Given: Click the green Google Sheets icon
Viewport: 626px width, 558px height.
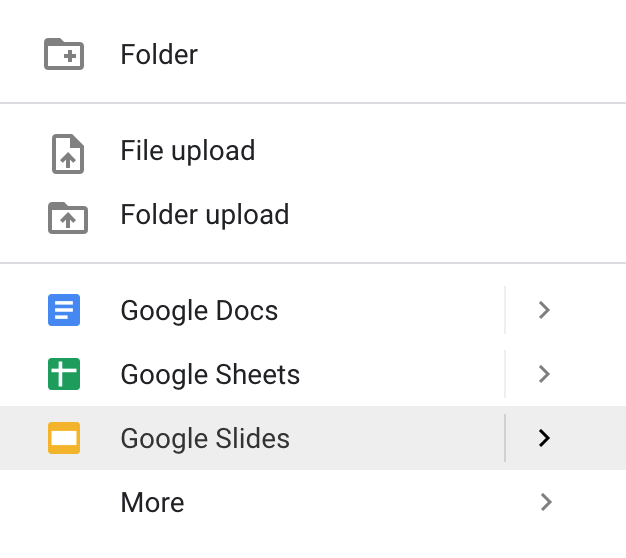Looking at the screenshot, I should (64, 374).
